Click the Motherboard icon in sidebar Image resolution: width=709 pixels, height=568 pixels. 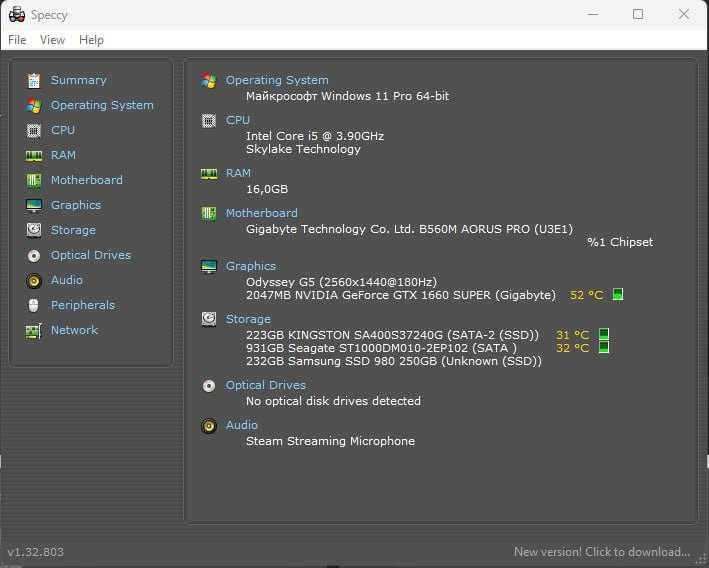(x=34, y=180)
